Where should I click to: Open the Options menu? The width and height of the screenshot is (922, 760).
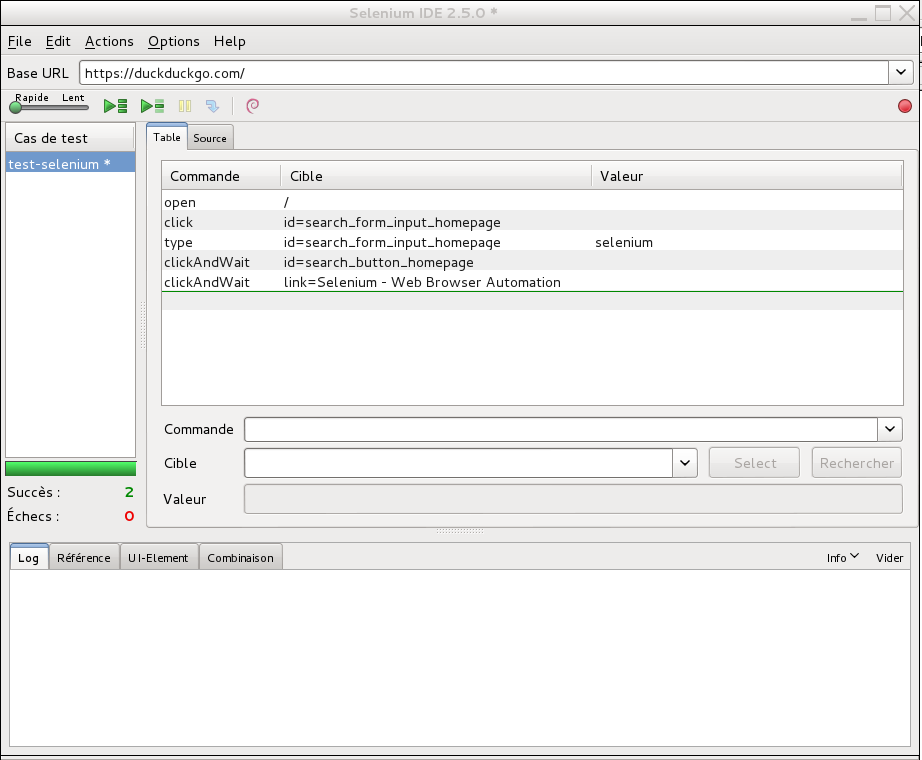173,41
